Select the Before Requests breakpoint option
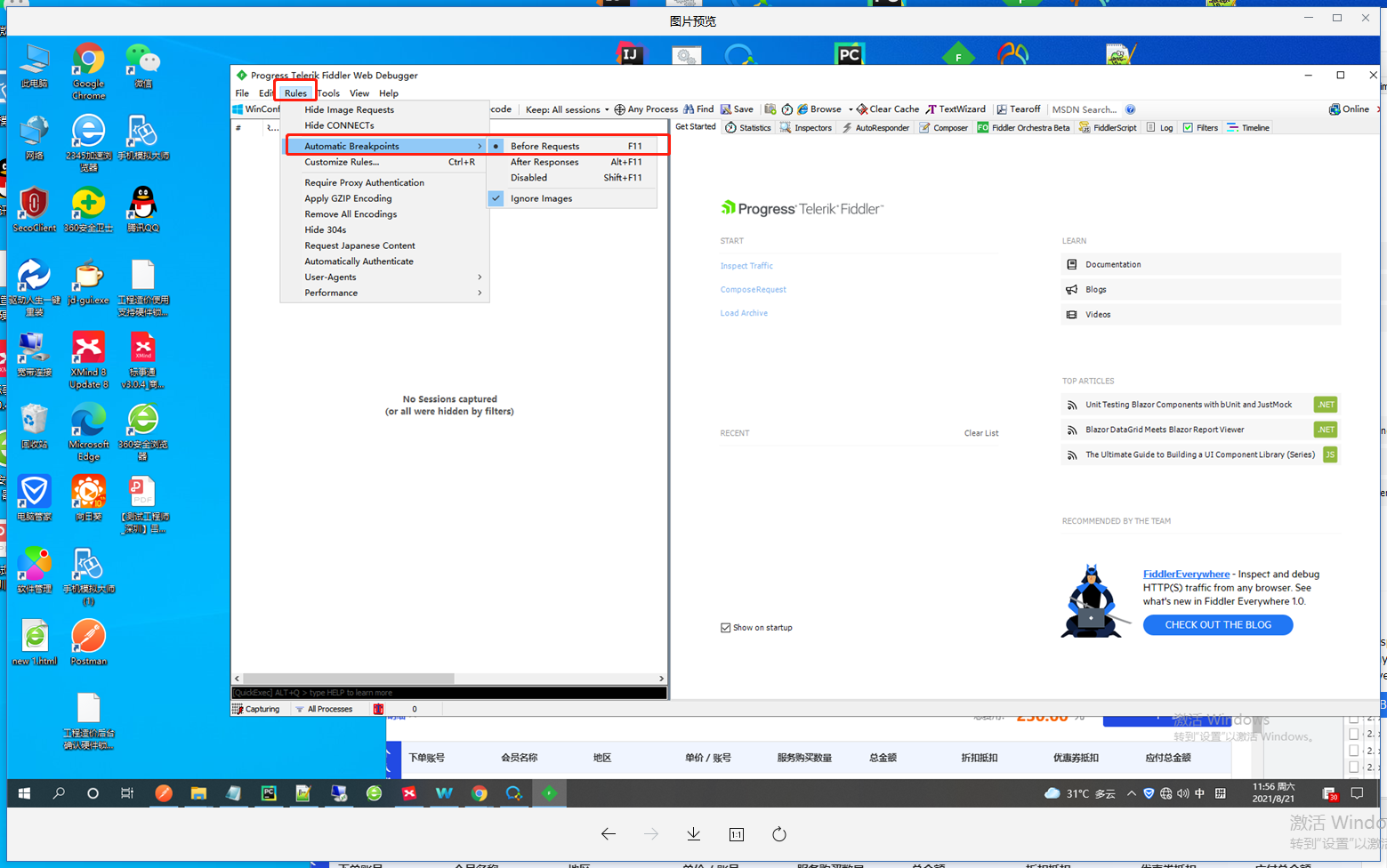1387x868 pixels. coord(572,146)
